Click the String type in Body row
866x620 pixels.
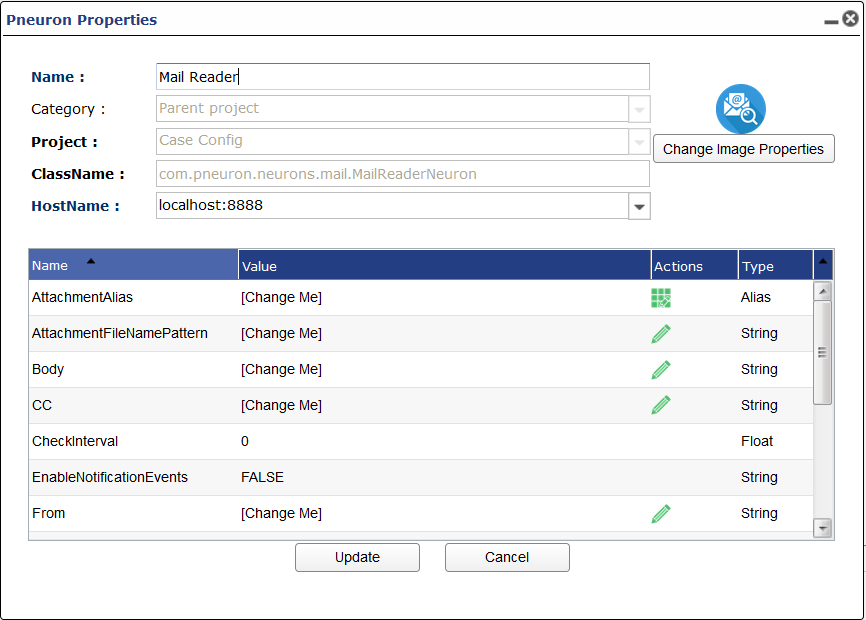coord(759,369)
